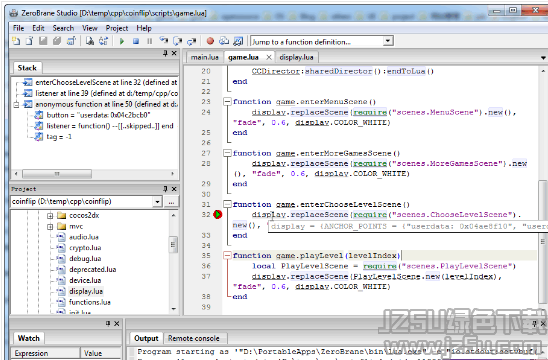Pin the Watch panel
The width and height of the screenshot is (548, 360).
[x=108, y=324]
